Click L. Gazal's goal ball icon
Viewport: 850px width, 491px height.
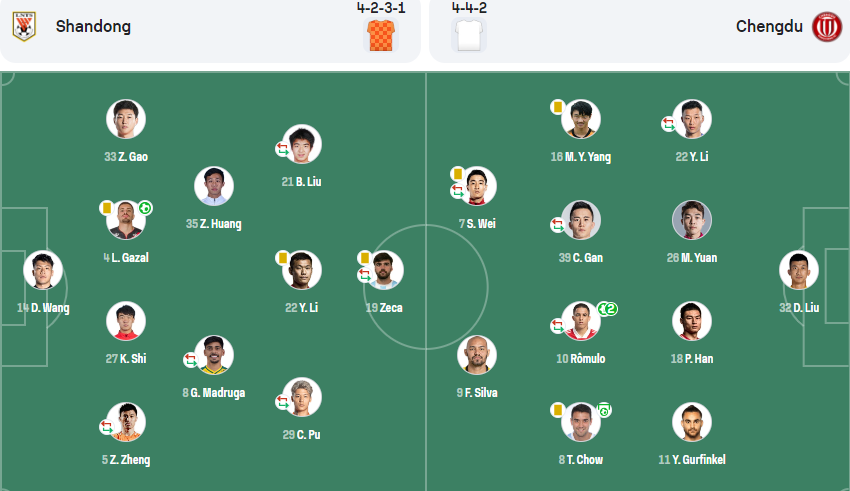click(x=145, y=208)
